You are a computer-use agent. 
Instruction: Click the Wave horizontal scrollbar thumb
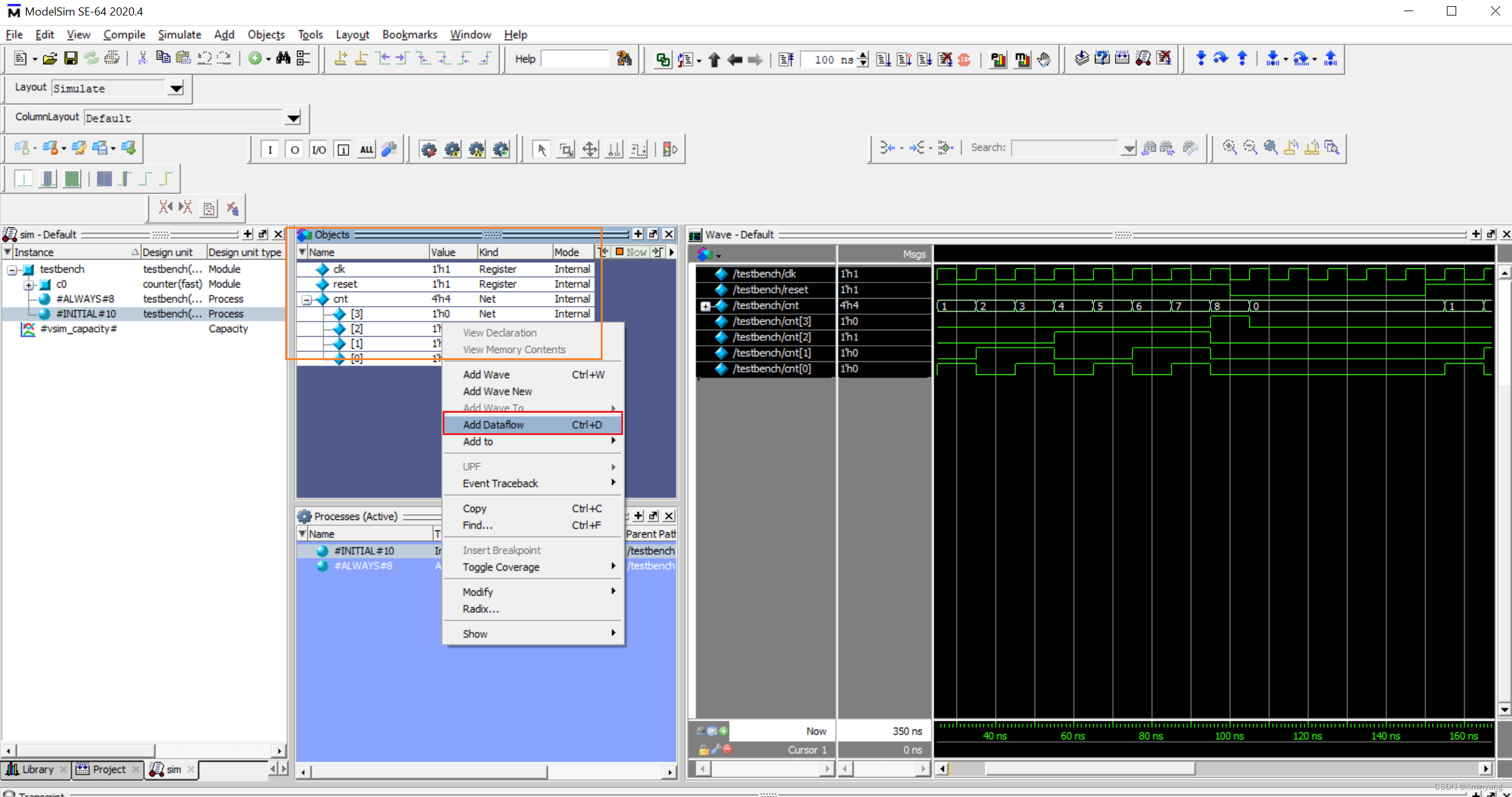pos(1090,769)
